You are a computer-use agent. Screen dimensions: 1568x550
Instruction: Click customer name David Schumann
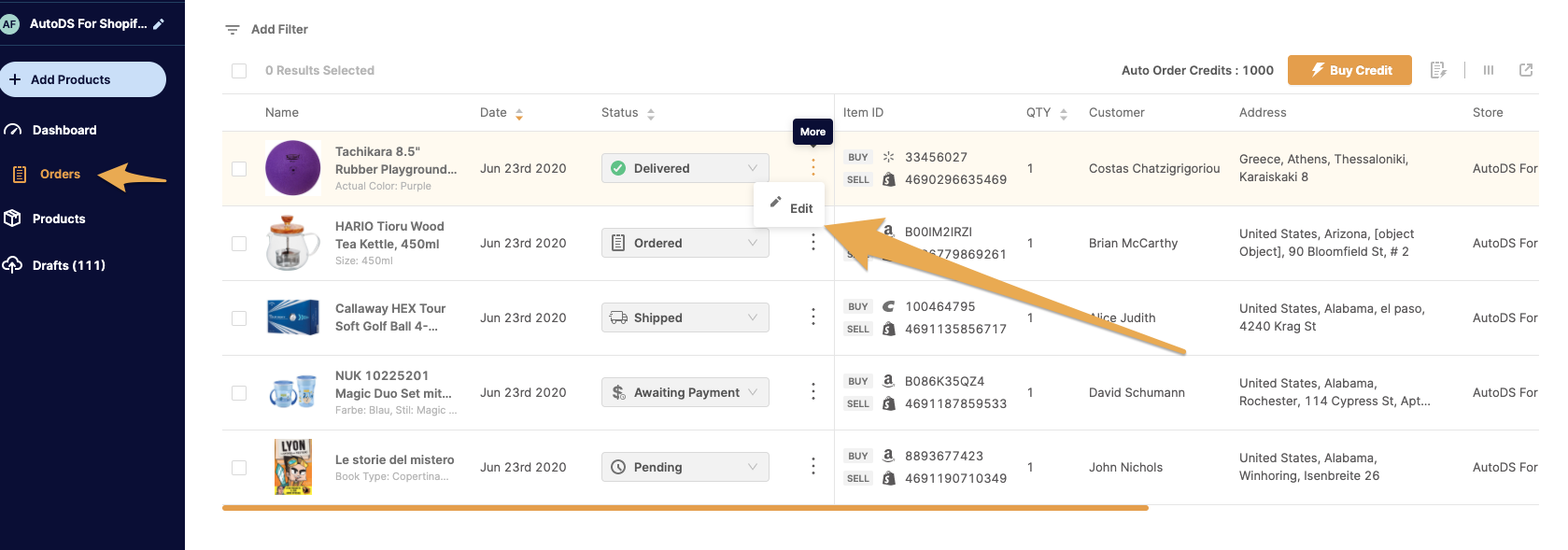click(x=1137, y=392)
